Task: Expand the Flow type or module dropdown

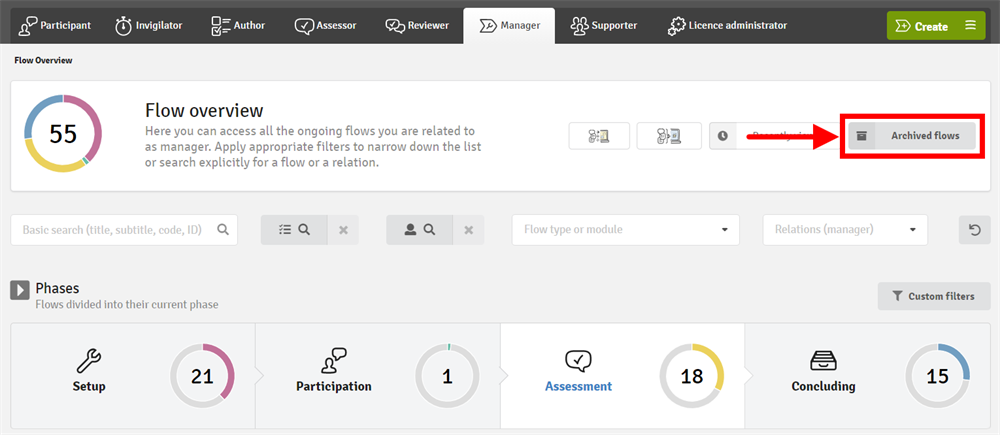Action: 625,229
